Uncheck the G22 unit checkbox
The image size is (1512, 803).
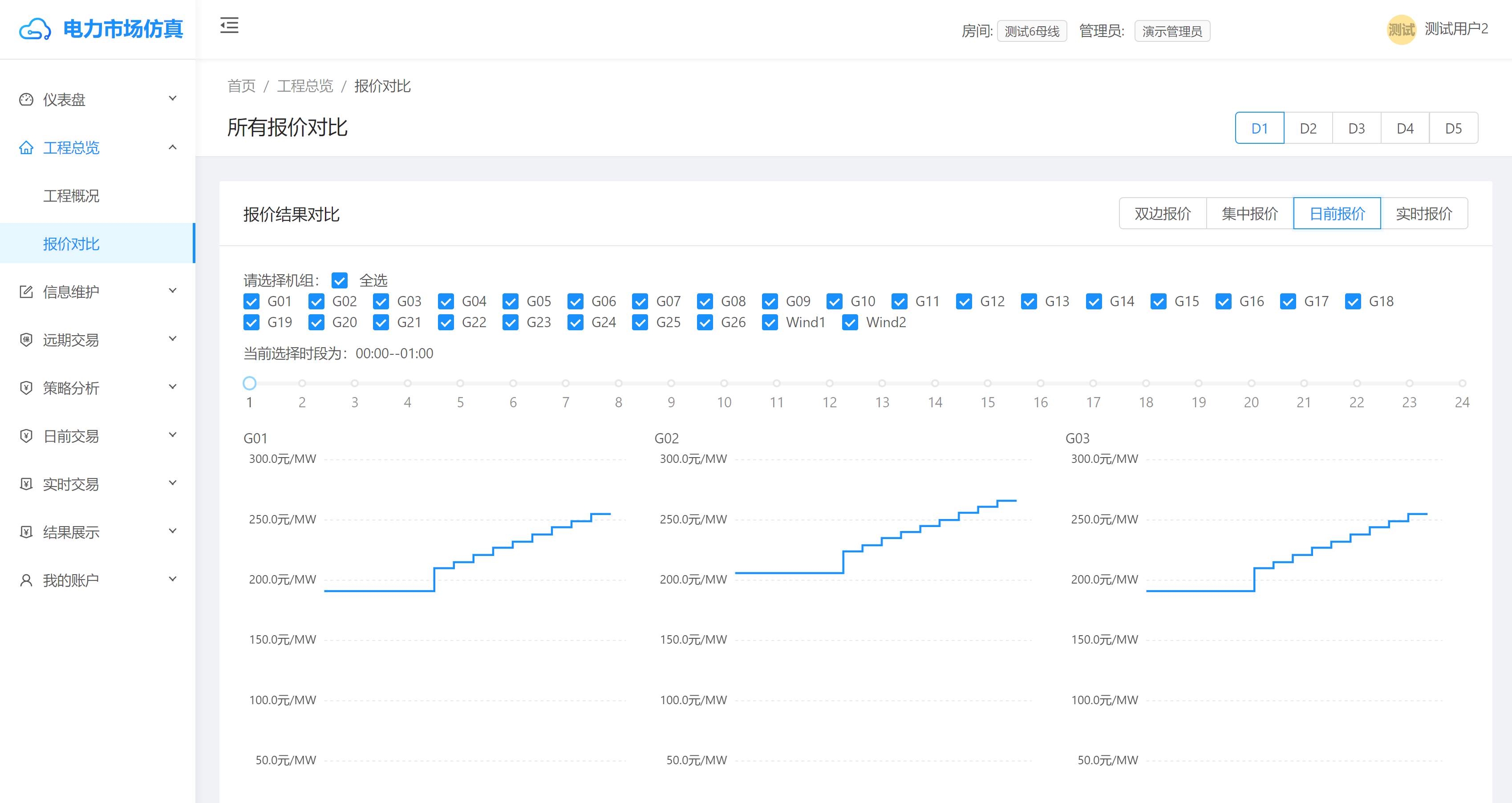(446, 323)
